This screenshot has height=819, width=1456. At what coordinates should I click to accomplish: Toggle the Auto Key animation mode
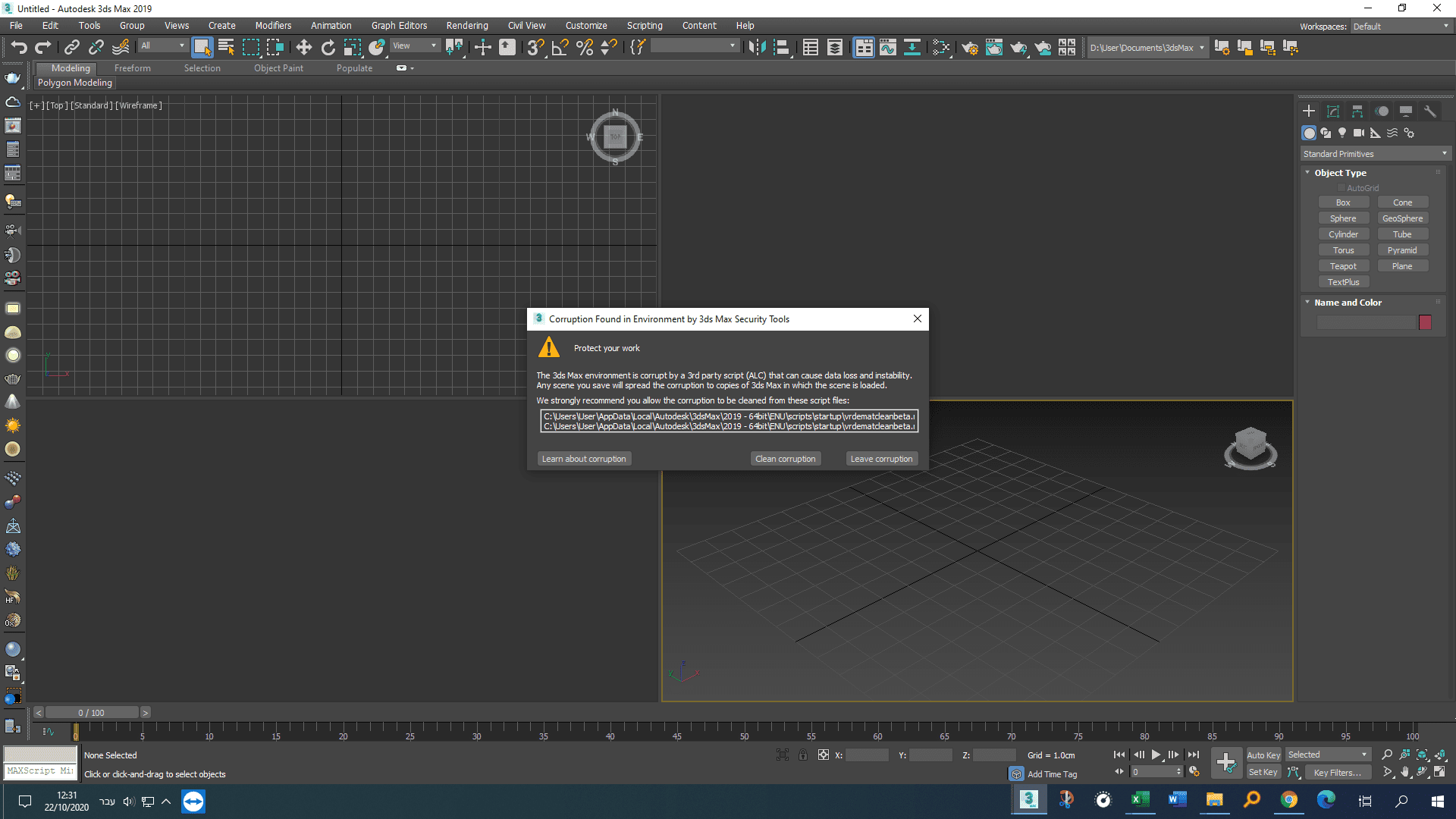coord(1263,755)
